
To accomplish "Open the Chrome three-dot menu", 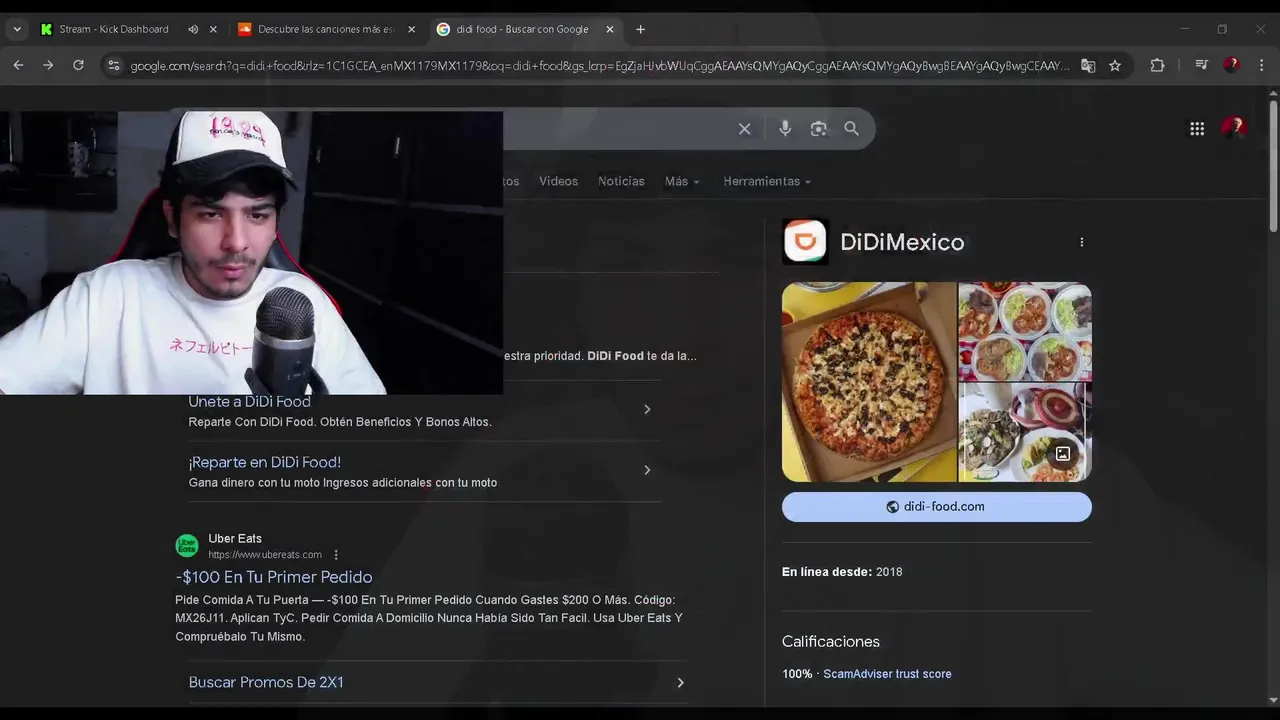I will (1261, 65).
